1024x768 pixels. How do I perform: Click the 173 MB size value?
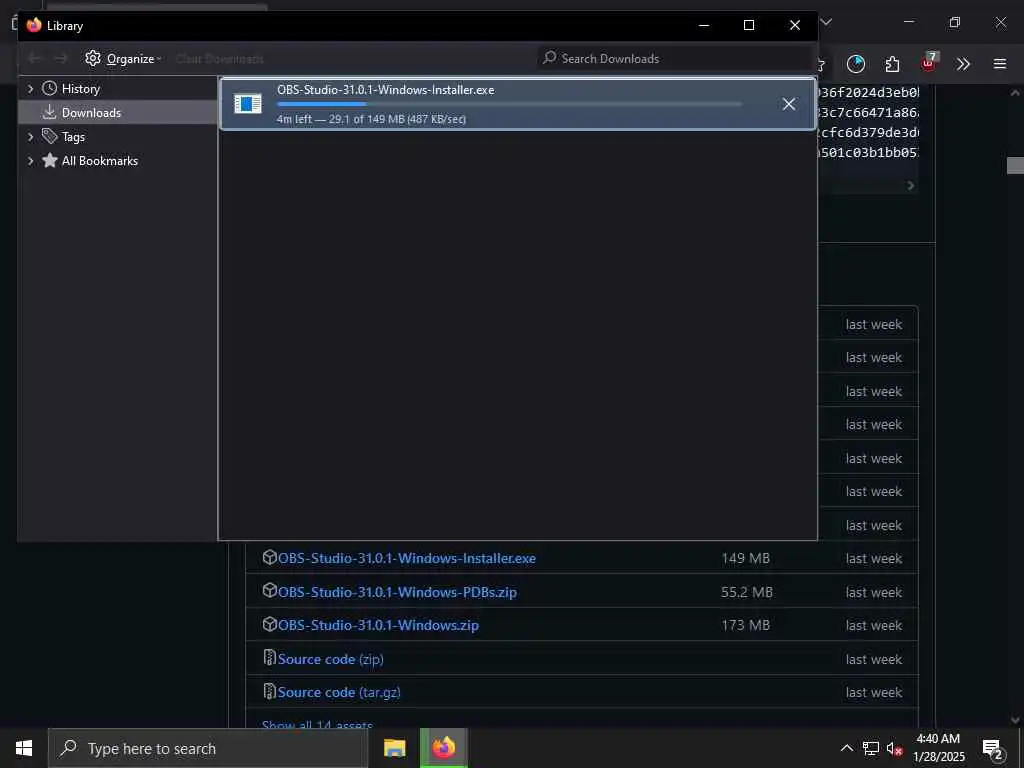pyautogui.click(x=746, y=625)
